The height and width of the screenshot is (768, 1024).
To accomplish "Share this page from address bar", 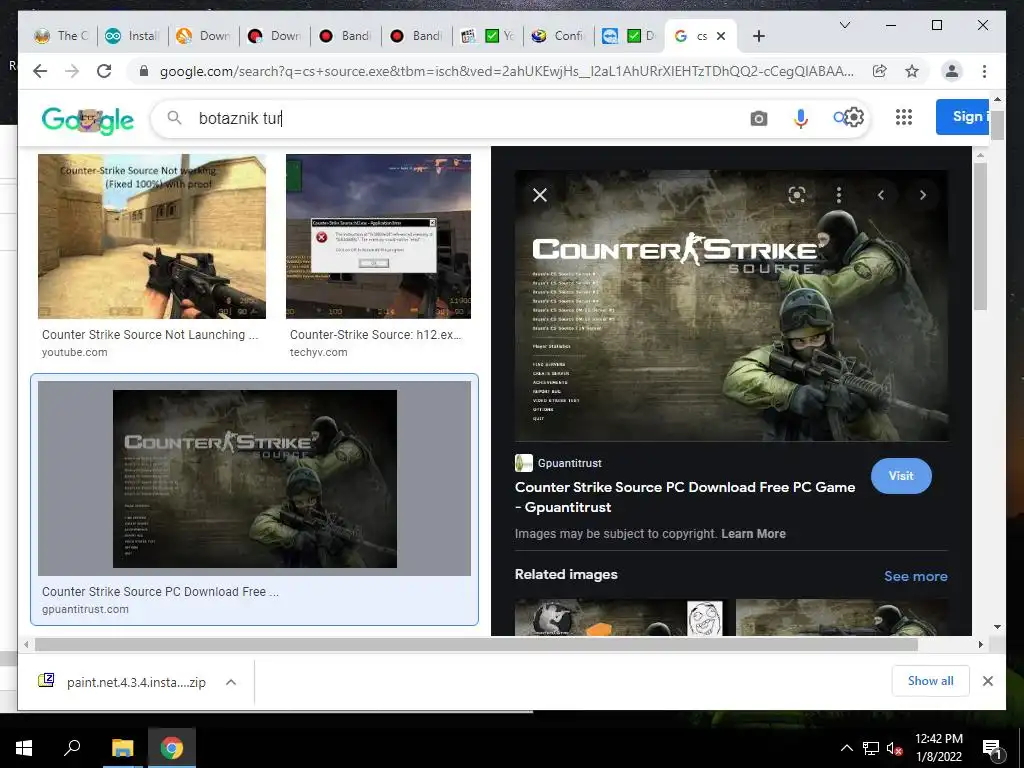I will pyautogui.click(x=880, y=71).
